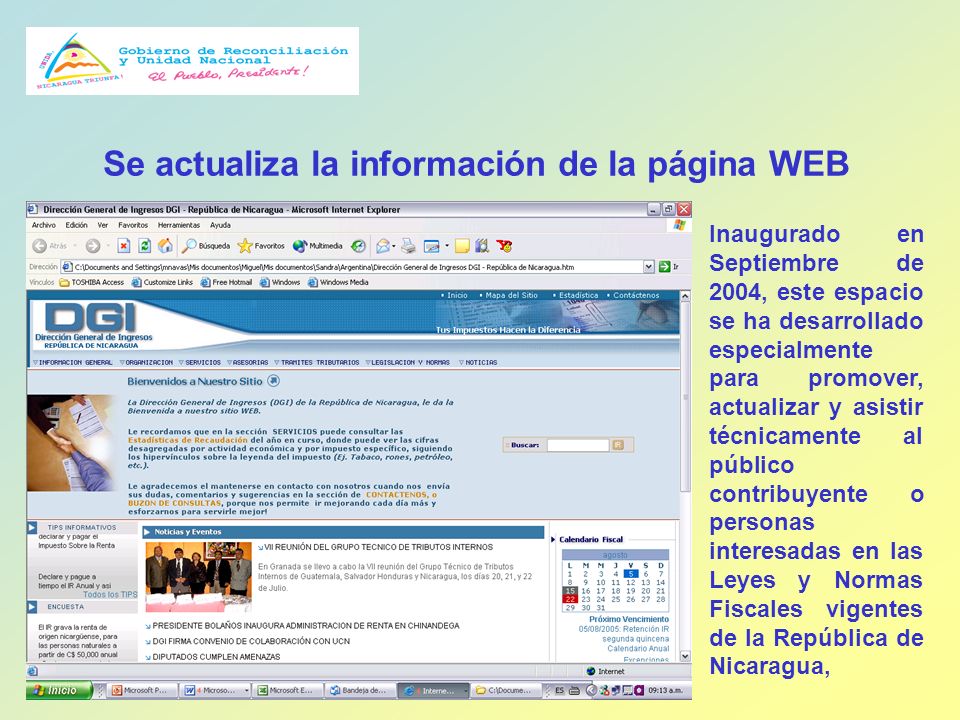960x720 pixels.
Task: Open the Free Hotmail link shortcut
Action: [226, 282]
